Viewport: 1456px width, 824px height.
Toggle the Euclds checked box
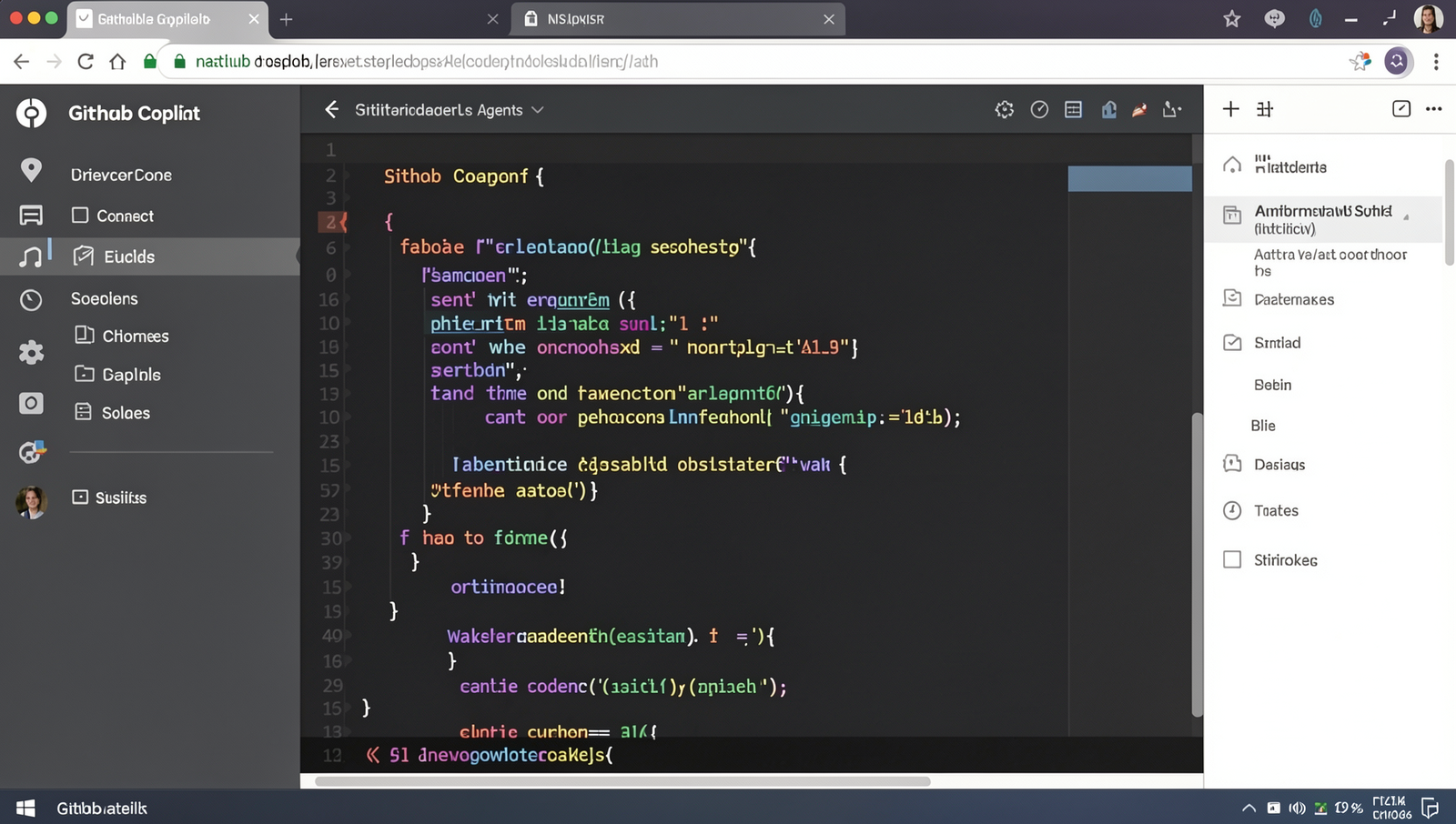pos(83,256)
